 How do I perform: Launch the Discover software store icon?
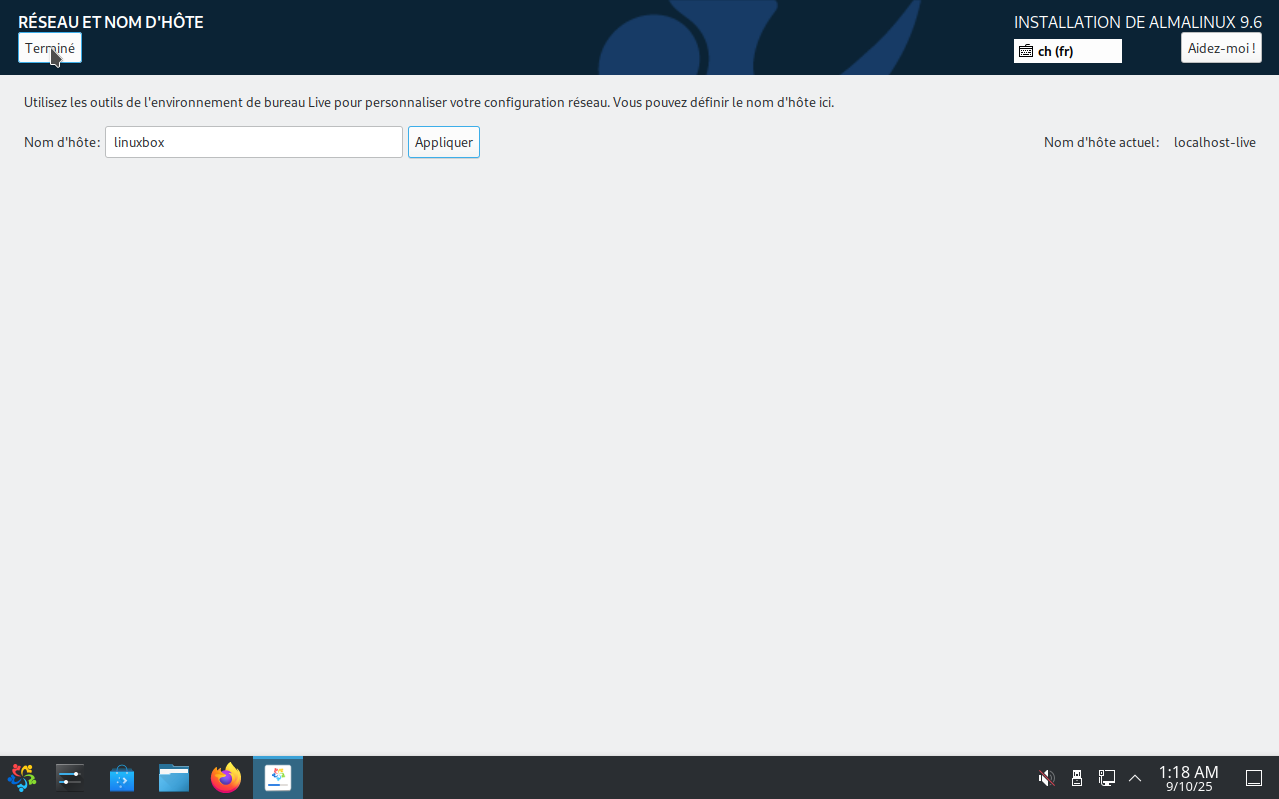tap(122, 777)
